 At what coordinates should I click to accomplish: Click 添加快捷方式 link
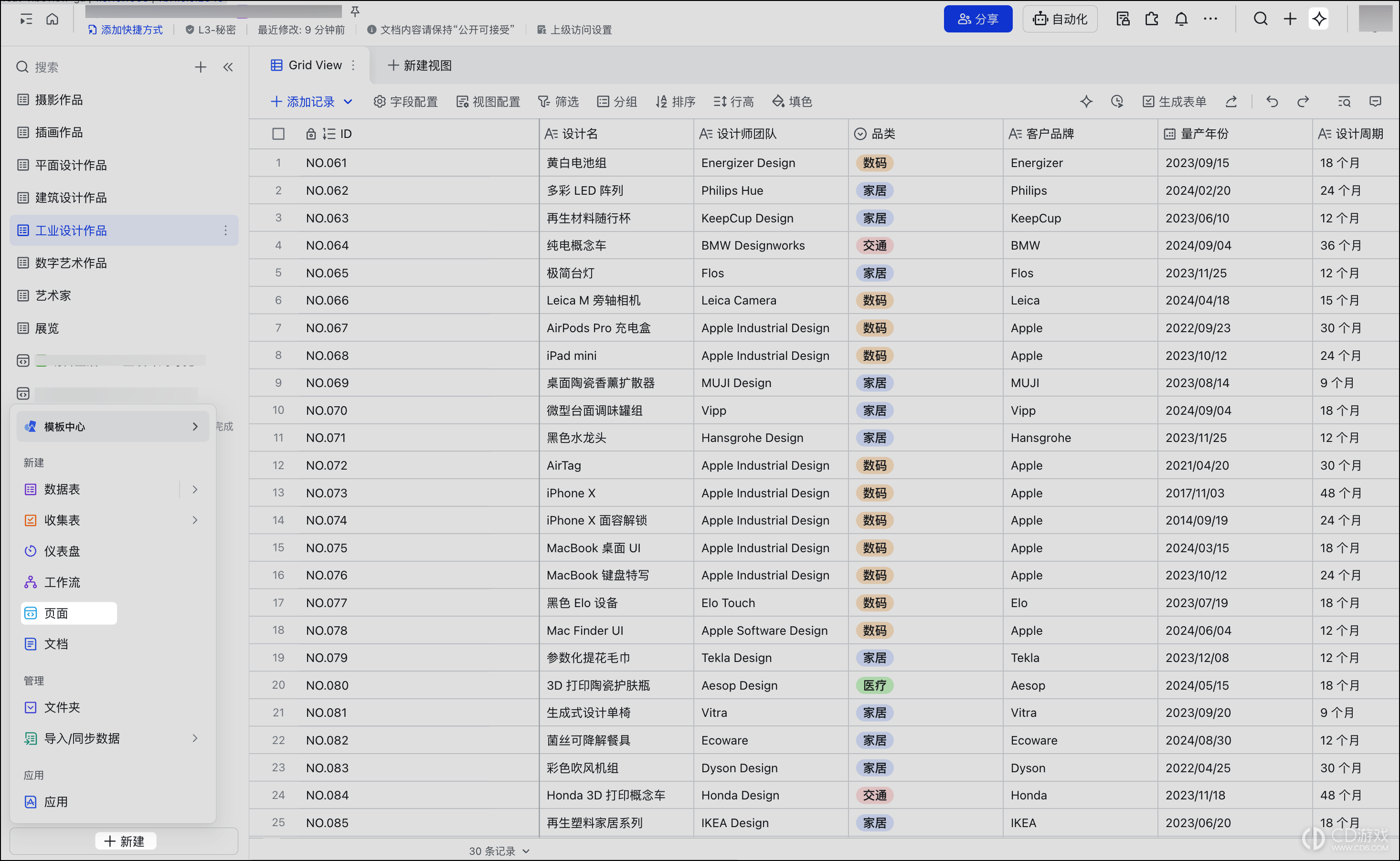(x=126, y=30)
